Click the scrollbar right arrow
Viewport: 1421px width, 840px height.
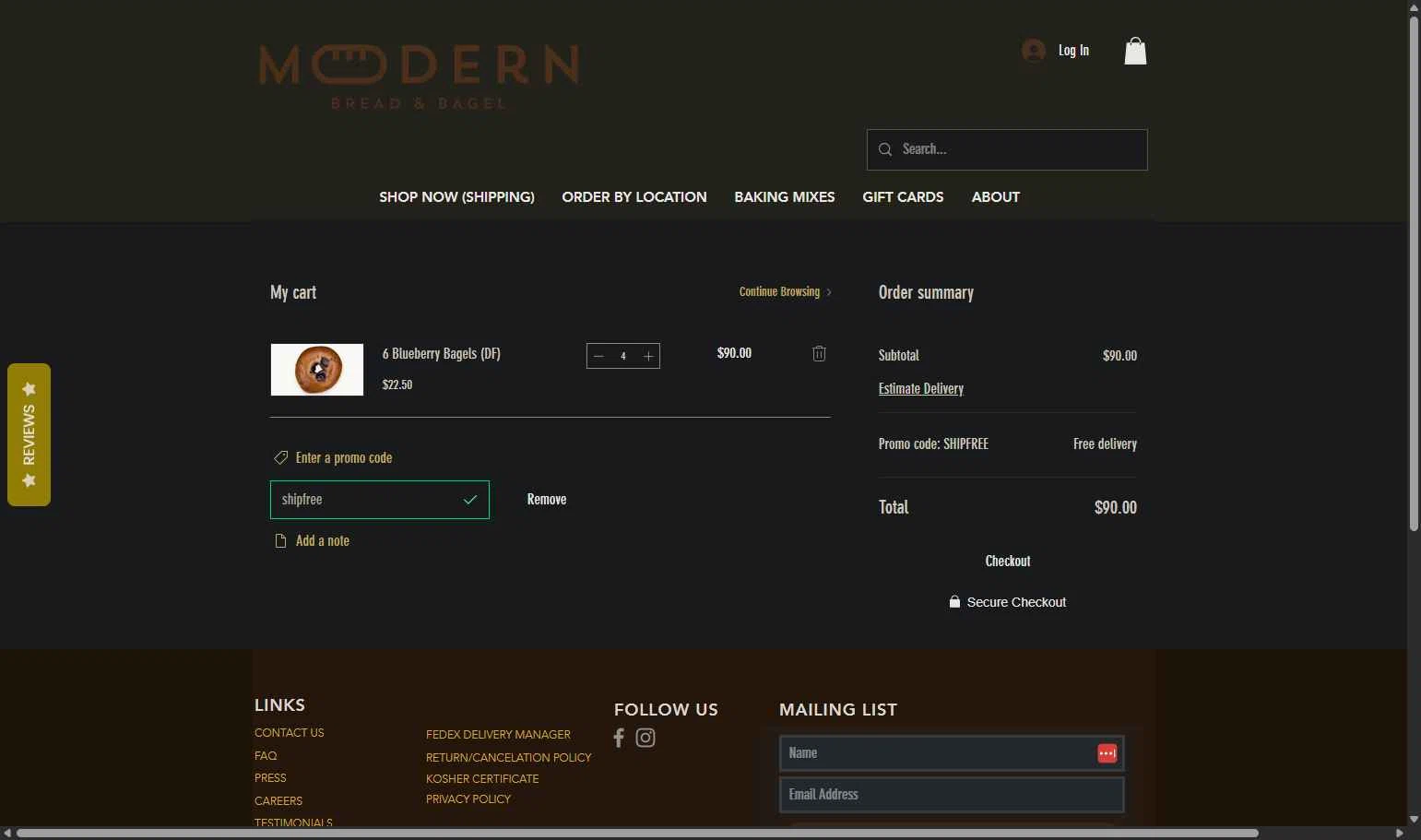click(1400, 833)
